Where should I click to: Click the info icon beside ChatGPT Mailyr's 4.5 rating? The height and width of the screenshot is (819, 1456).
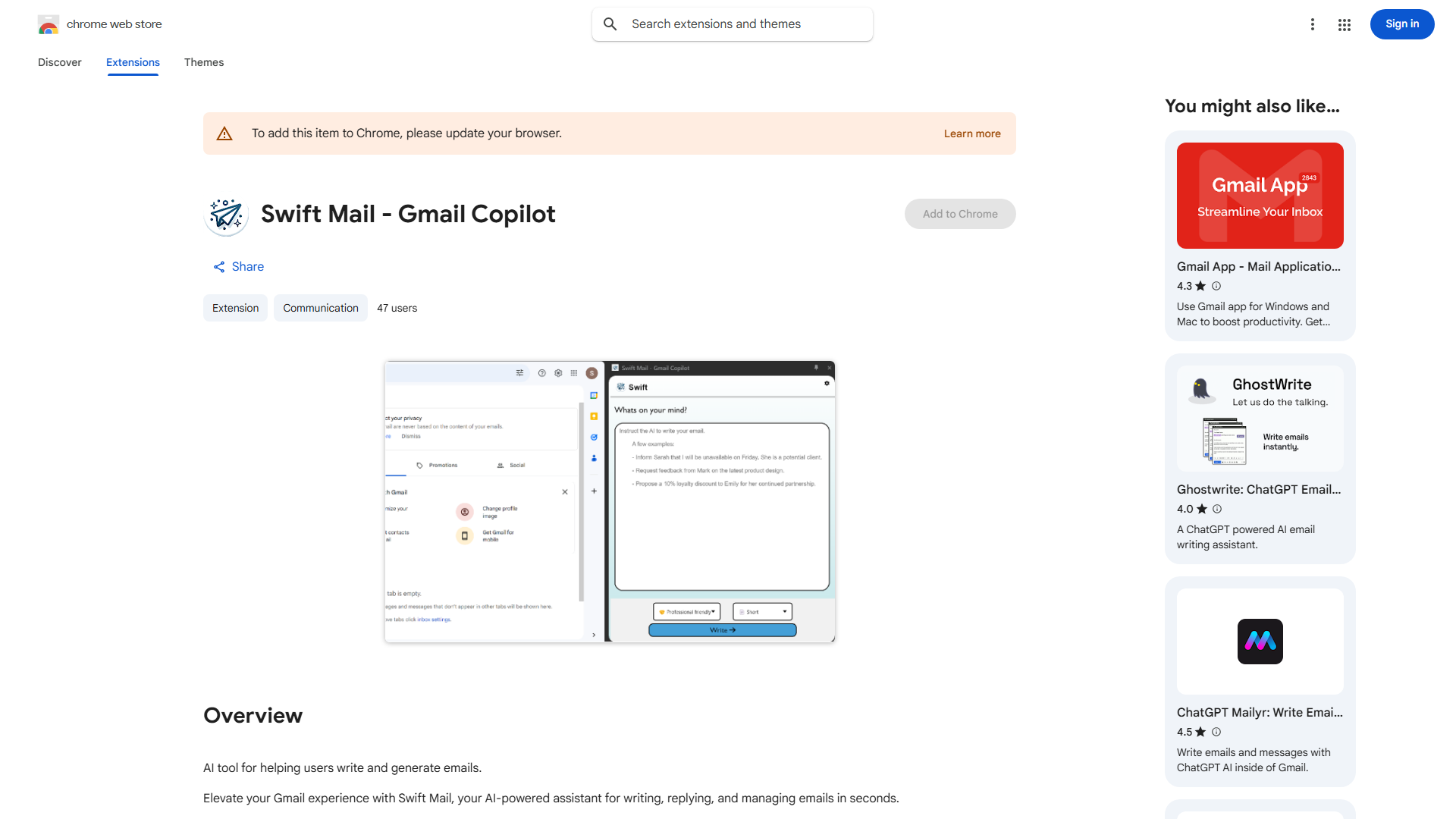point(1216,732)
